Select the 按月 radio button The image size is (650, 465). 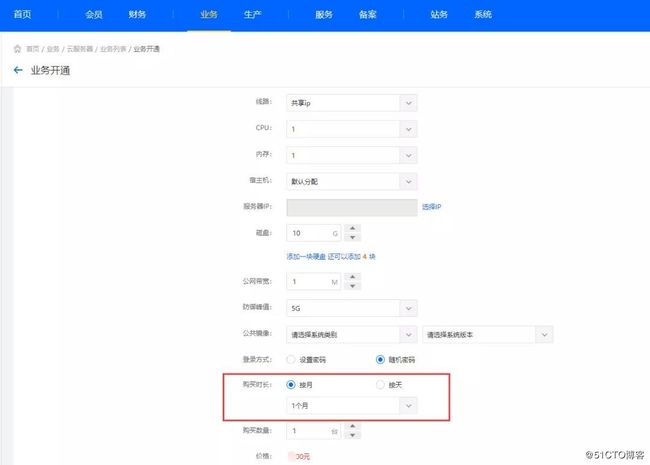click(291, 385)
